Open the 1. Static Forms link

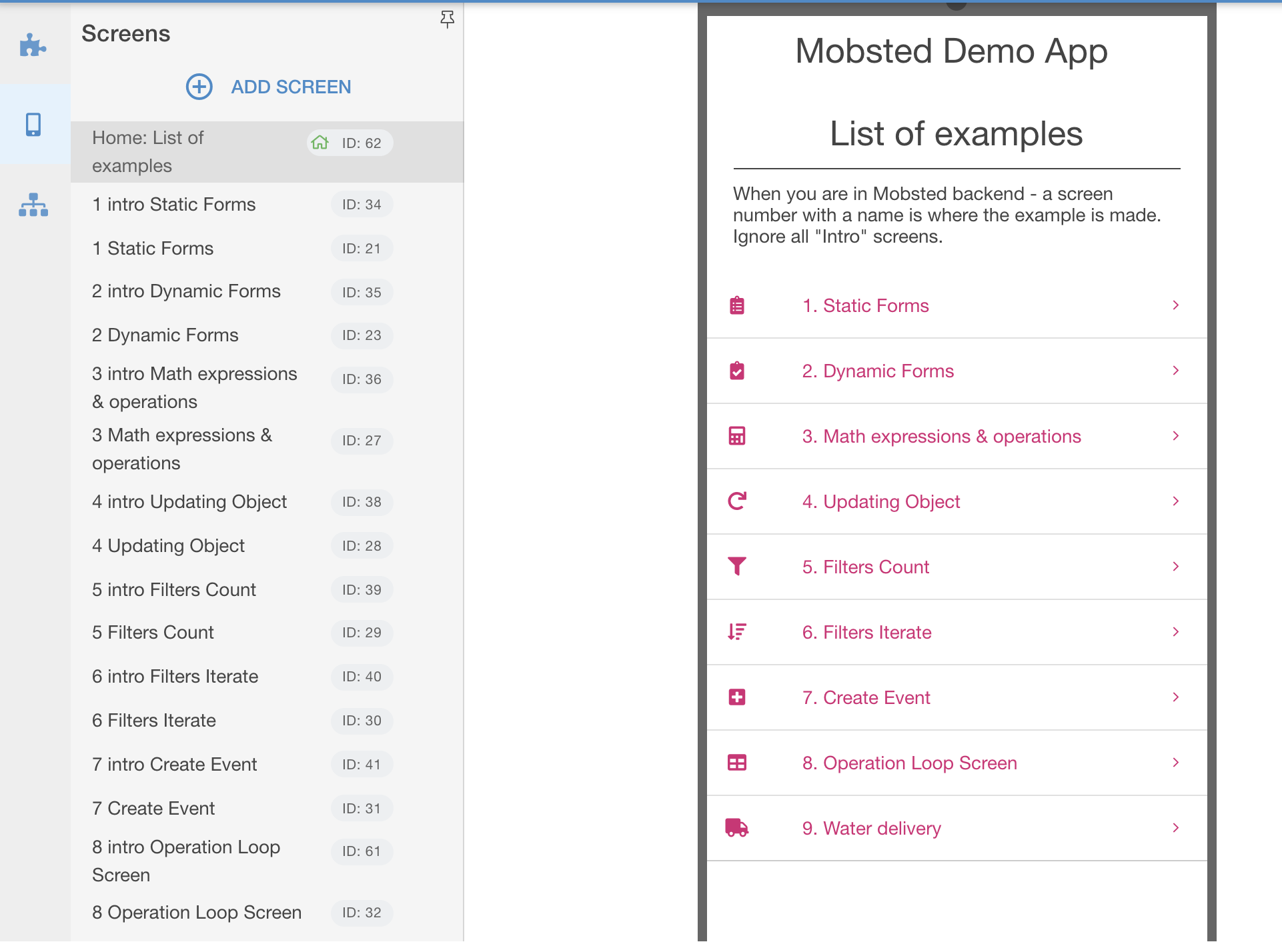[865, 305]
